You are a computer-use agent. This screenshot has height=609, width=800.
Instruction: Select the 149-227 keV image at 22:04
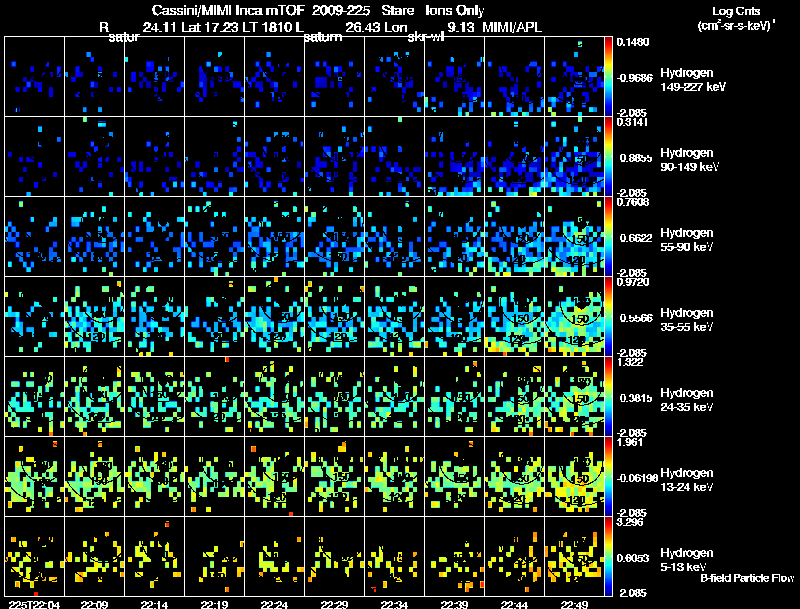coord(35,77)
